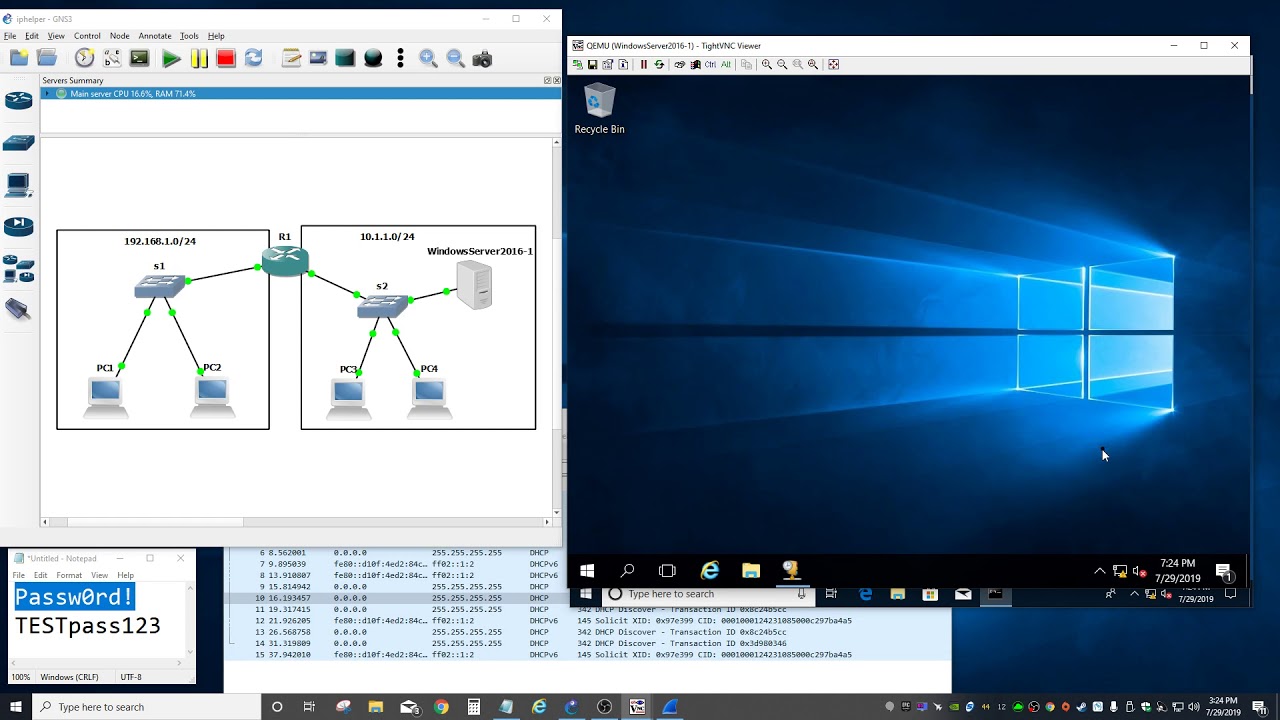Click Passw0rd! text in Notepad
The height and width of the screenshot is (720, 1280).
(x=74, y=598)
